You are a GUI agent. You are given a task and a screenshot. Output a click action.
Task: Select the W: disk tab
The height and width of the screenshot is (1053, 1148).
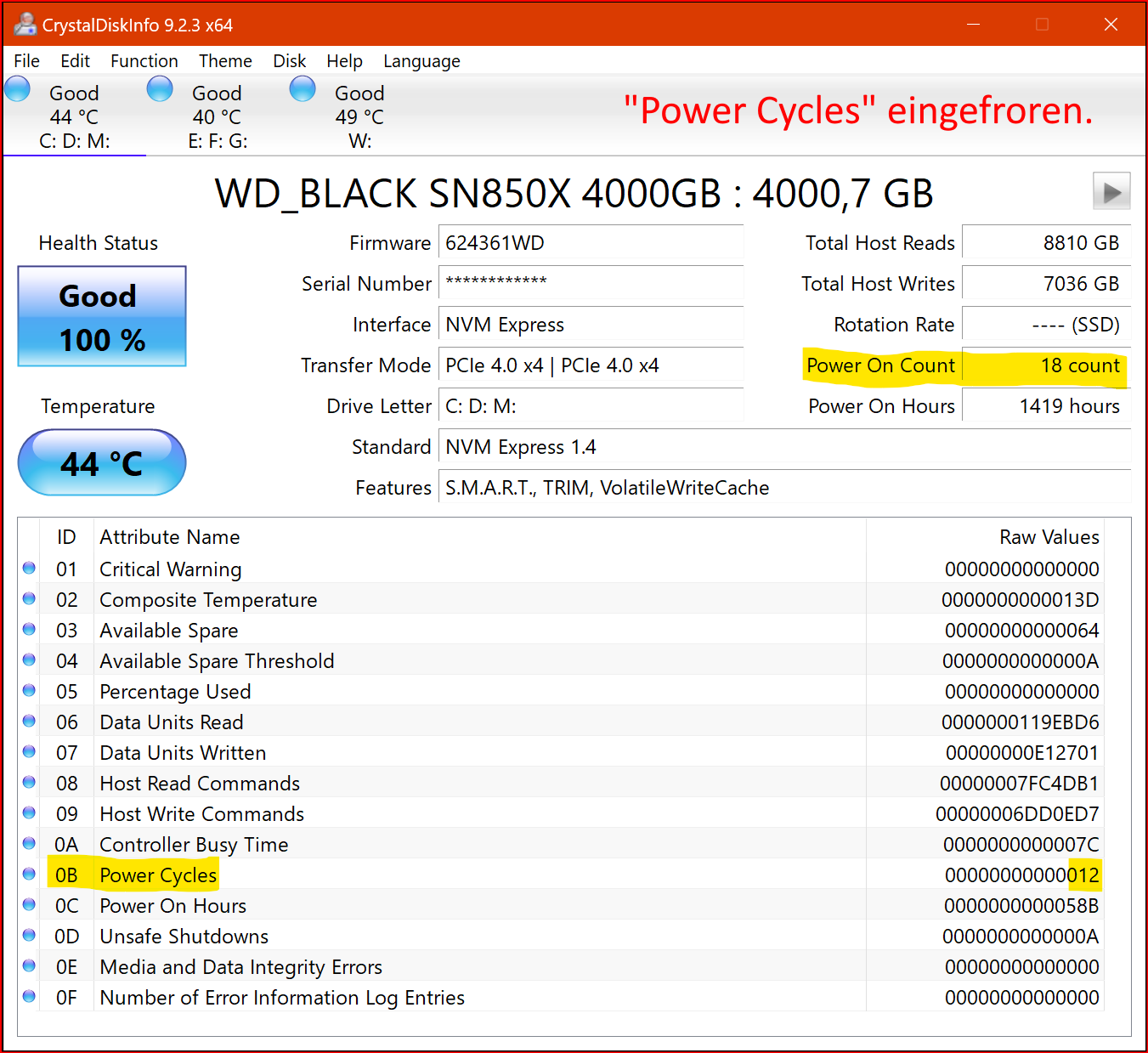pyautogui.click(x=359, y=116)
